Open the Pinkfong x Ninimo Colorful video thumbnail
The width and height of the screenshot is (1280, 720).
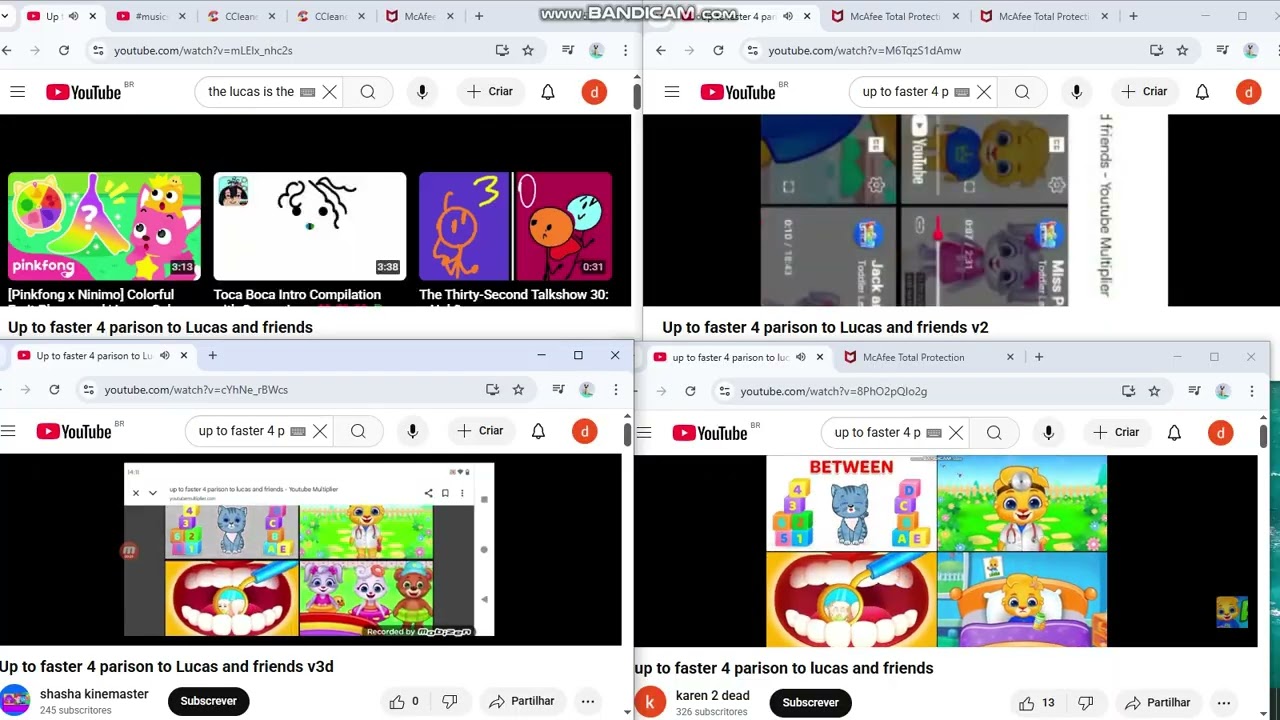pyautogui.click(x=104, y=227)
